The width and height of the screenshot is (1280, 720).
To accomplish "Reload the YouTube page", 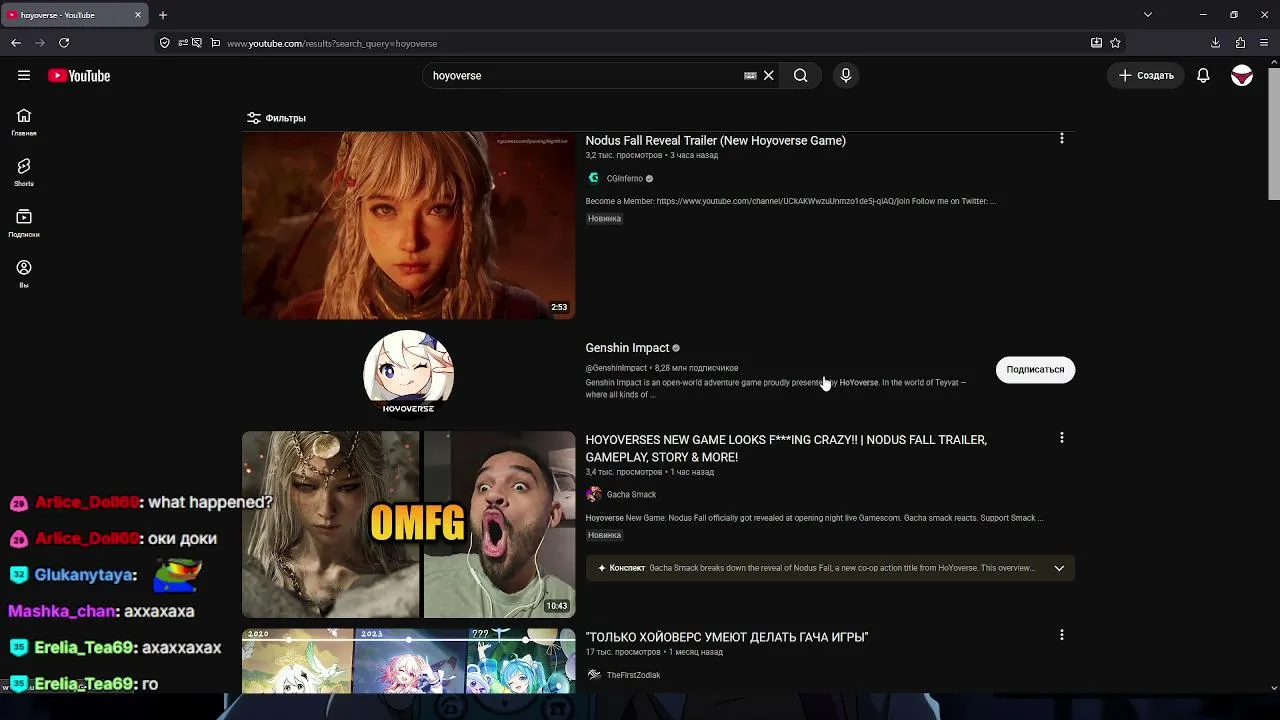I will click(64, 43).
